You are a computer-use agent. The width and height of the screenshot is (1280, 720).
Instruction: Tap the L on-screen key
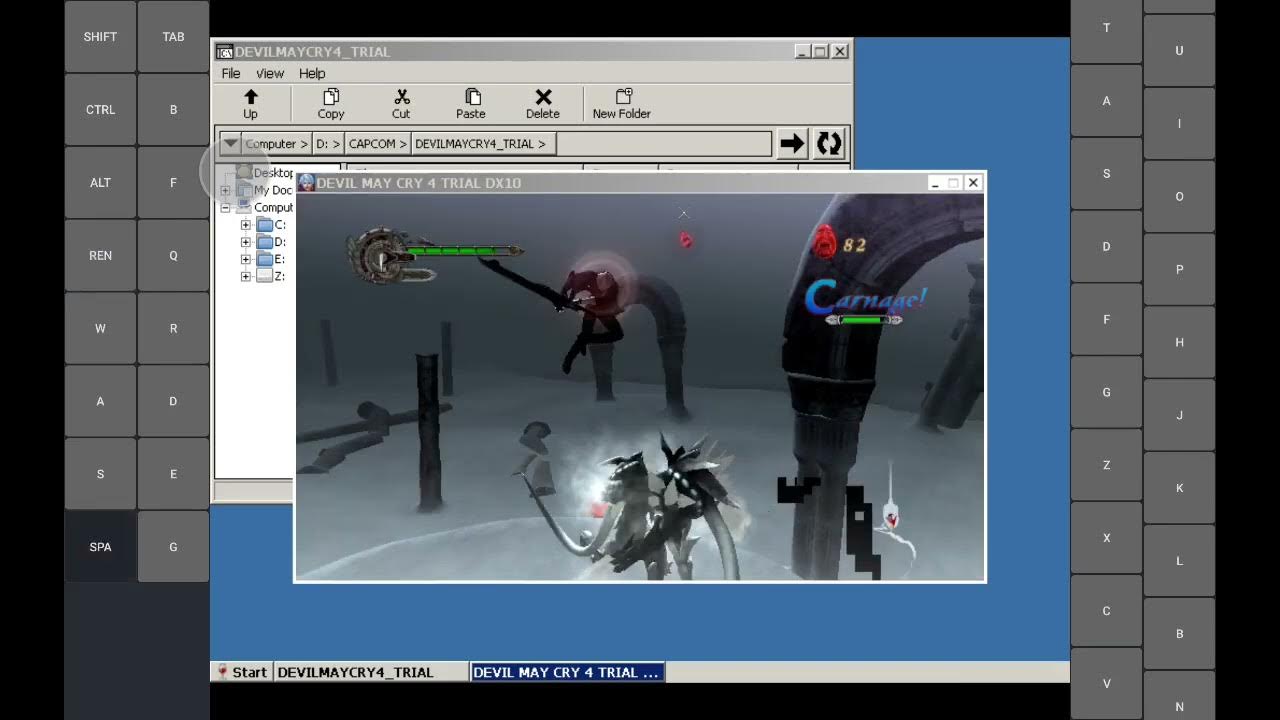point(1179,562)
